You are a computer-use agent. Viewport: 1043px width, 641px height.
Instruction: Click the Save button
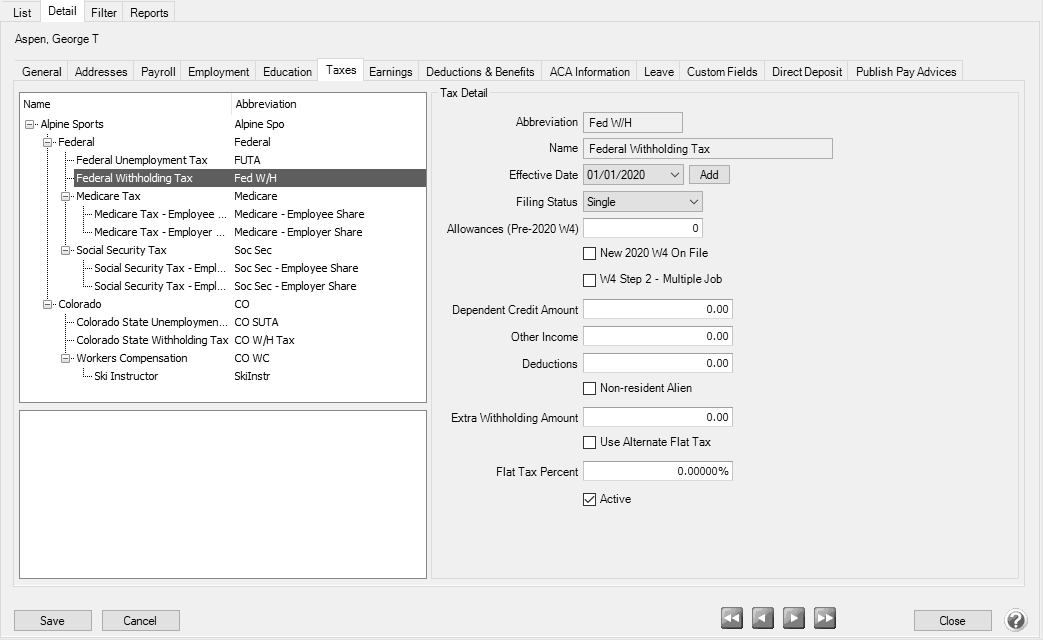tap(53, 620)
